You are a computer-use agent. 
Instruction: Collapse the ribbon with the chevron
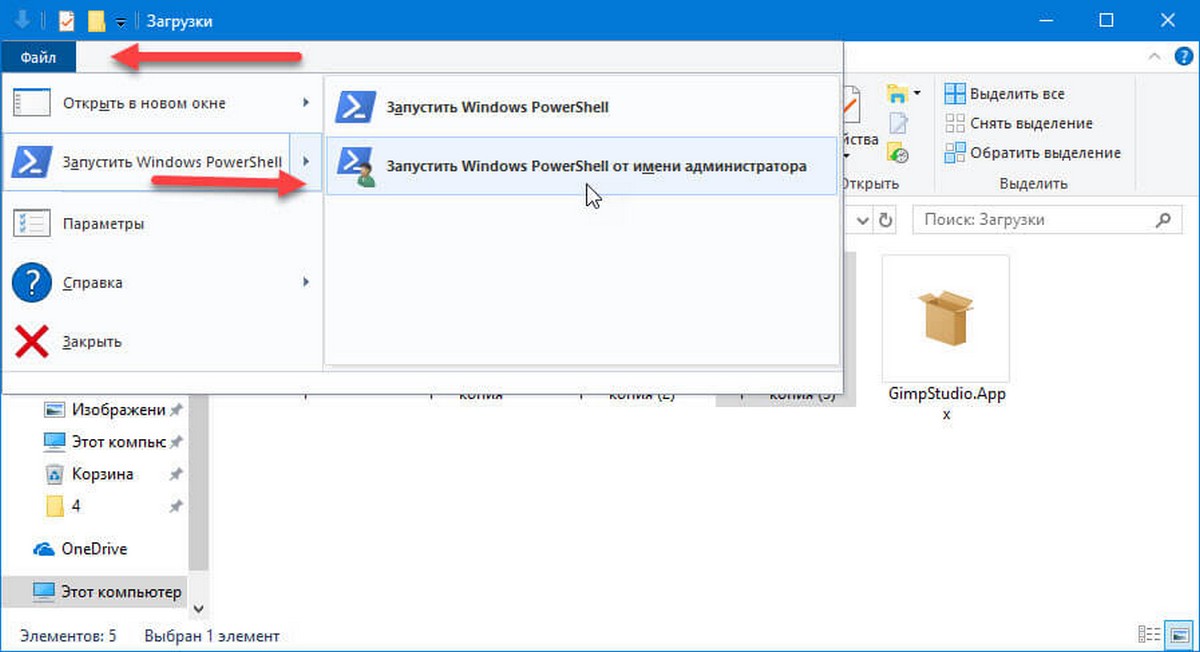[x=1154, y=57]
